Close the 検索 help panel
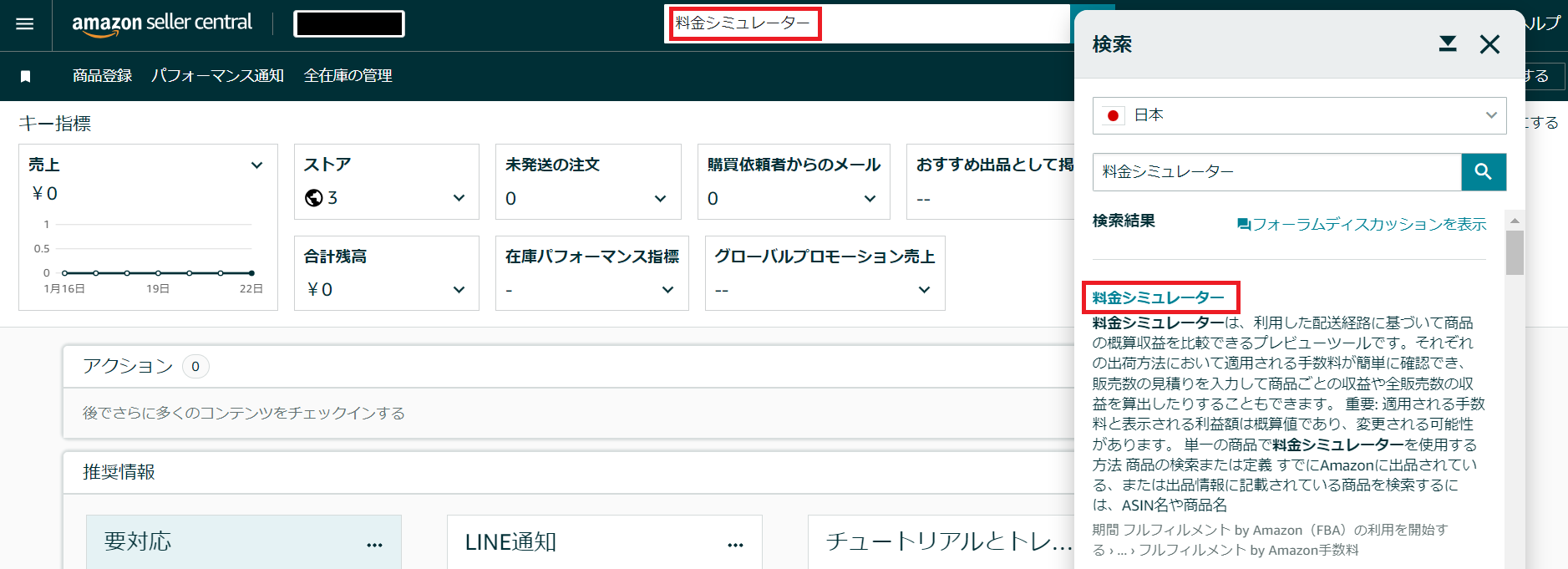 coord(1489,43)
